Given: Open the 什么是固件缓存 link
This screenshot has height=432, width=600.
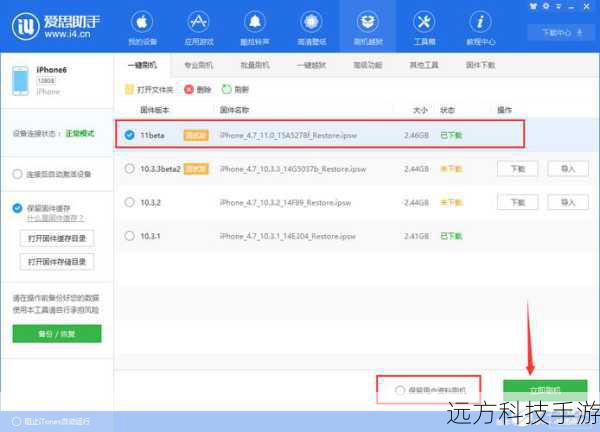Looking at the screenshot, I should coord(55,218).
